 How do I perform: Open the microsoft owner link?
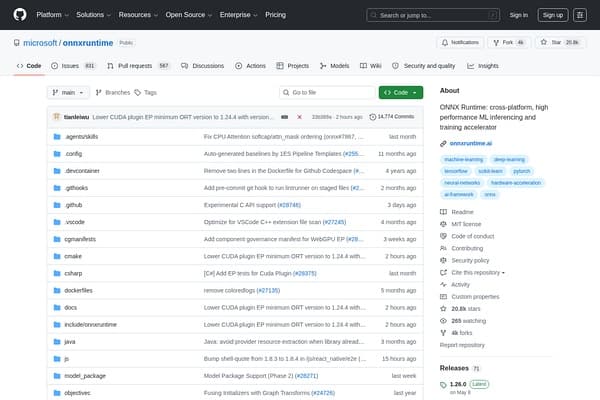[x=40, y=43]
